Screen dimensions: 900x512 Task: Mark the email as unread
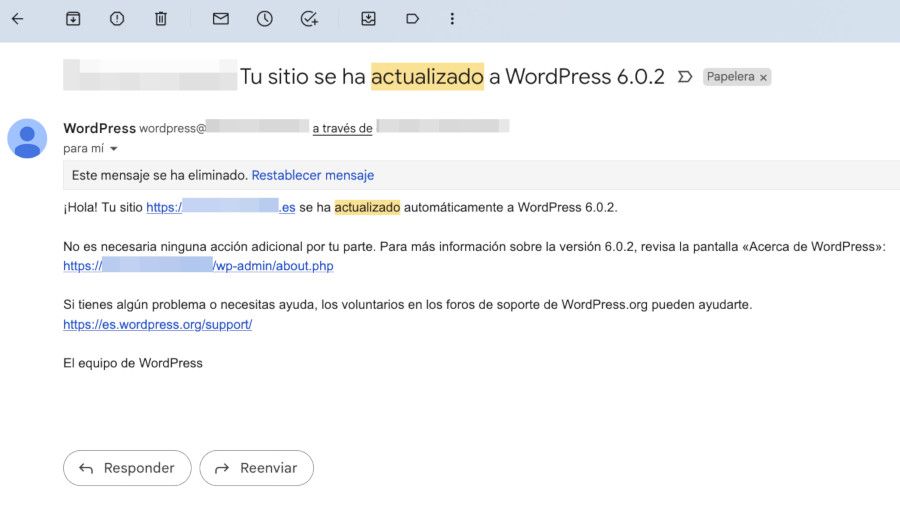pyautogui.click(x=220, y=19)
